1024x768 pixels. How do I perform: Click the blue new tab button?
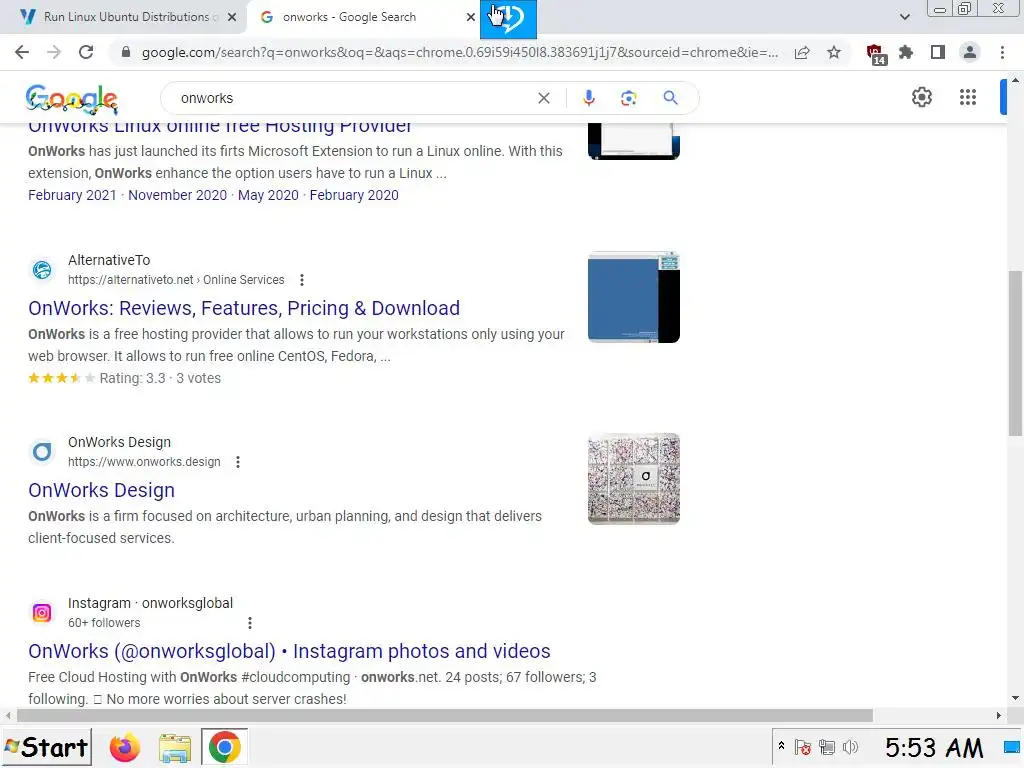pos(508,18)
